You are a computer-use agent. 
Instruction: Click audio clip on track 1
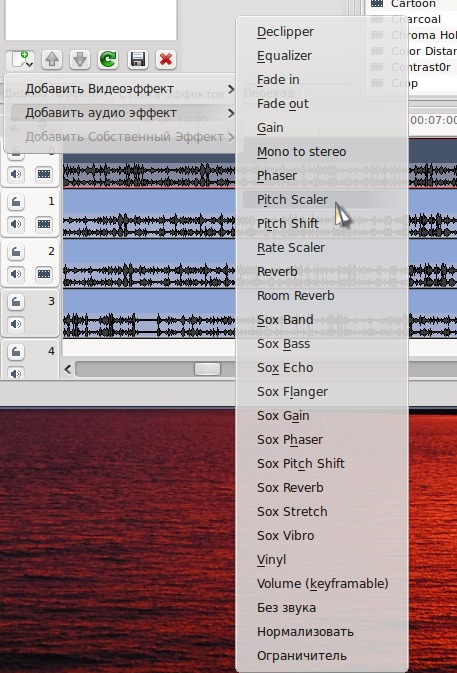click(x=149, y=213)
